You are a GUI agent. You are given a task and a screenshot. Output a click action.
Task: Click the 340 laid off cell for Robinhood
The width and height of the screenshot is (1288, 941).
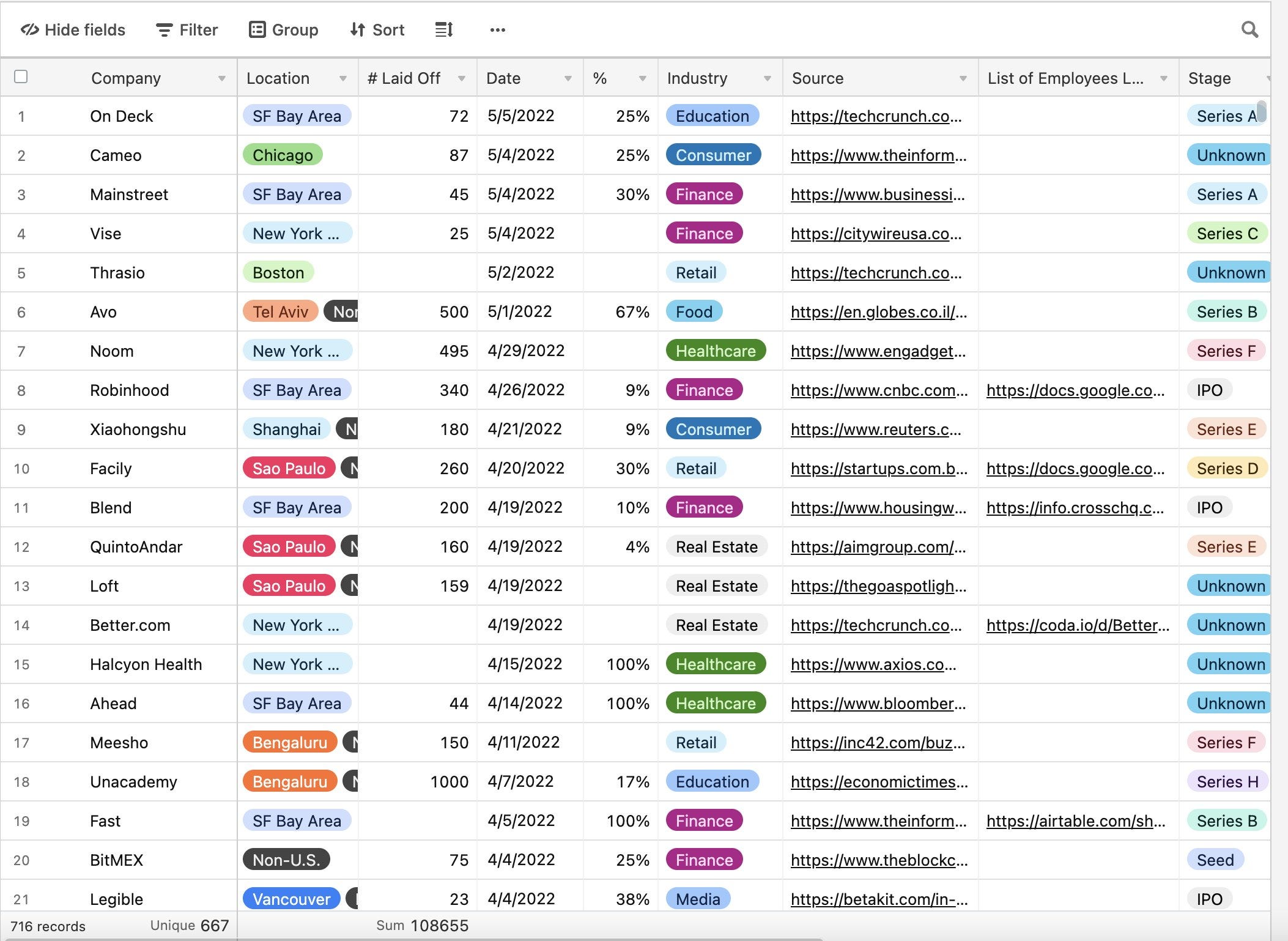coord(418,390)
